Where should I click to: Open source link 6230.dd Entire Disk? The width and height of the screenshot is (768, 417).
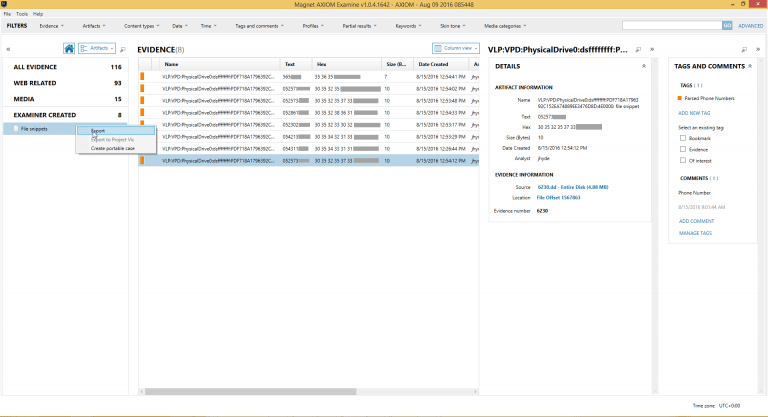pyautogui.click(x=573, y=187)
